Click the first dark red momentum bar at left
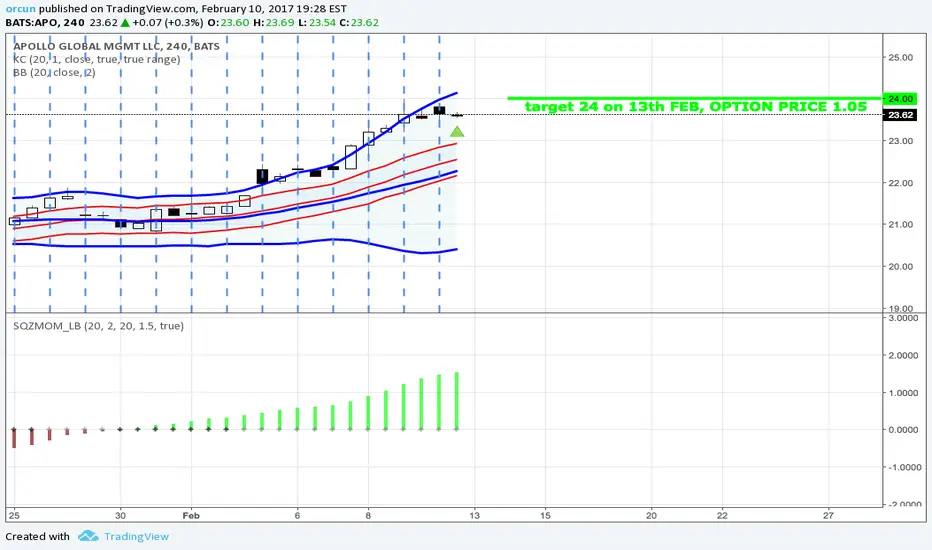 click(x=14, y=438)
